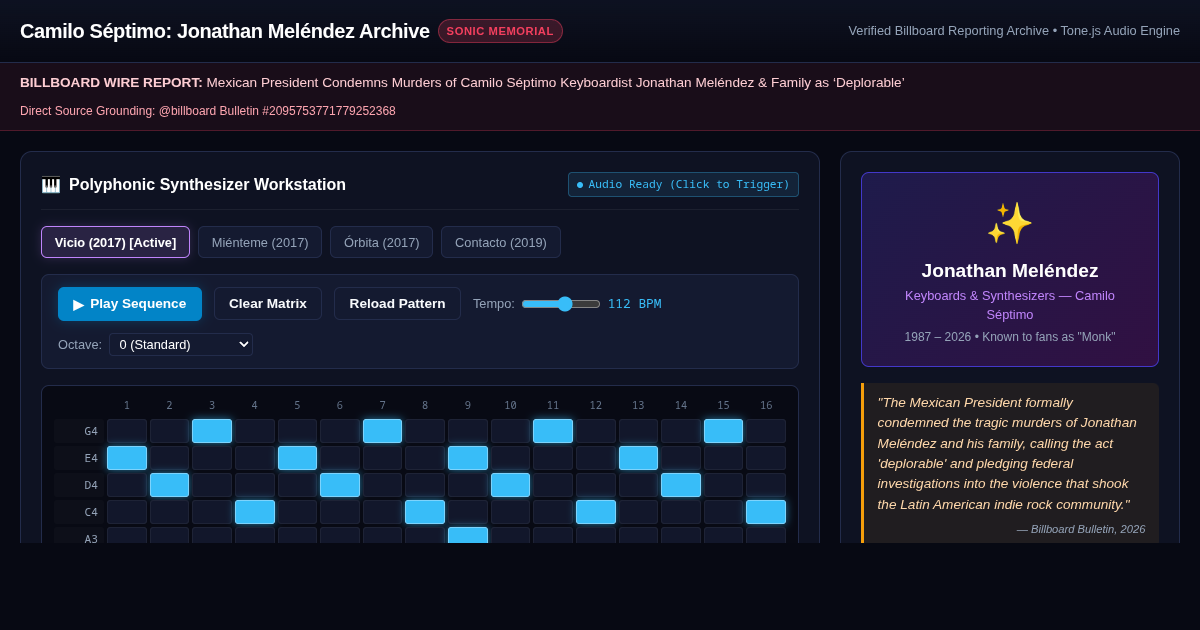Click the Reload Pattern button
This screenshot has width=1200, height=630.
coord(397,304)
